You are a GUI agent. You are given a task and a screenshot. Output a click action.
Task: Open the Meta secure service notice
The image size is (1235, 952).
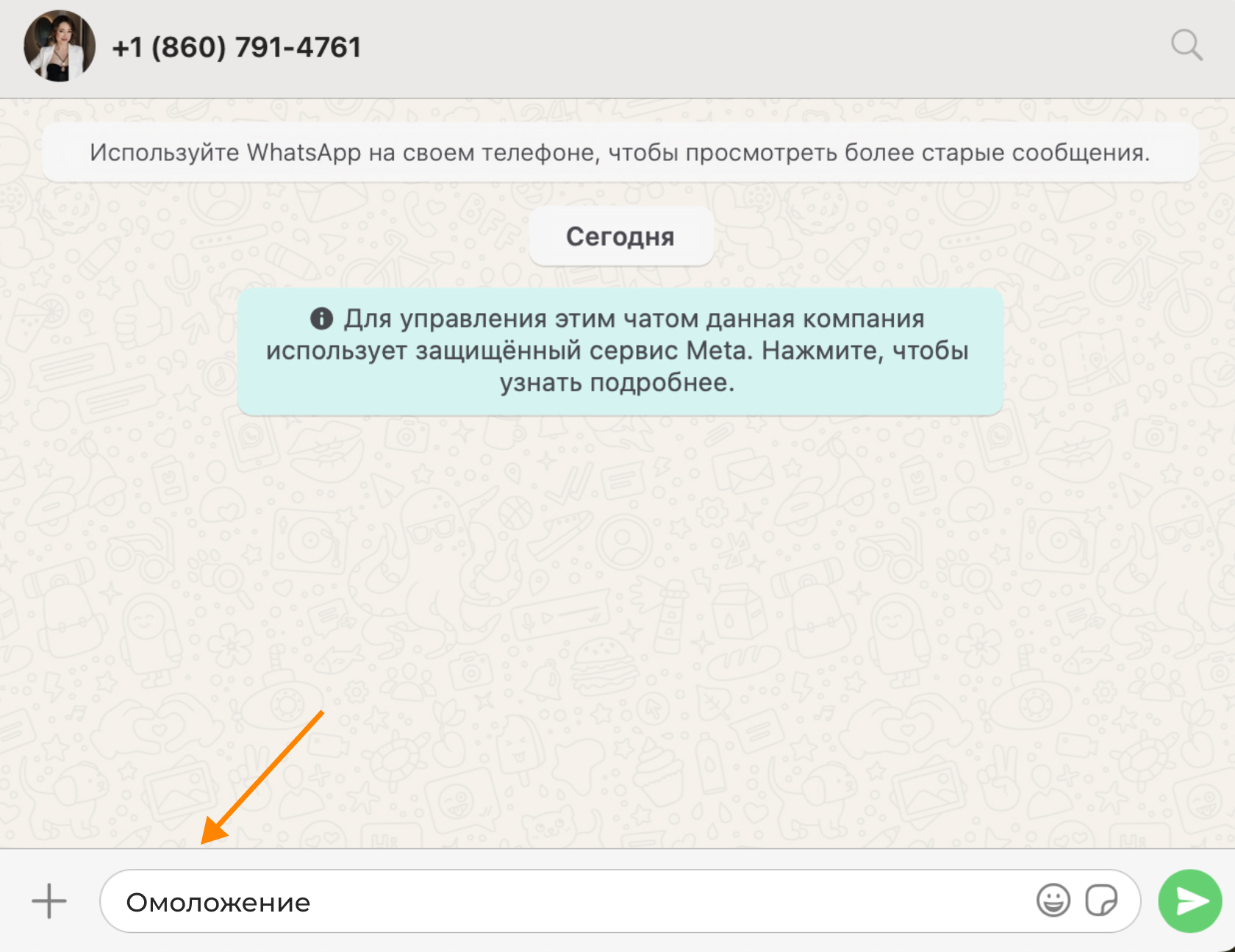pyautogui.click(x=620, y=351)
